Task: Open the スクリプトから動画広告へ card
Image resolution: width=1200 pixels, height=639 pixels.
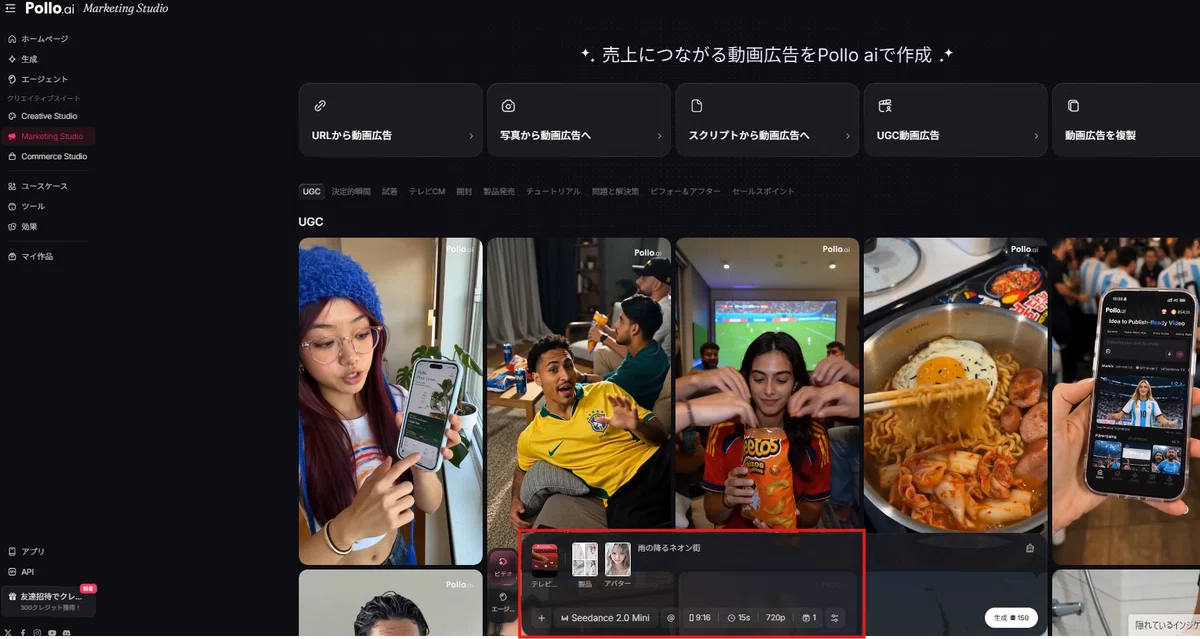Action: (767, 120)
